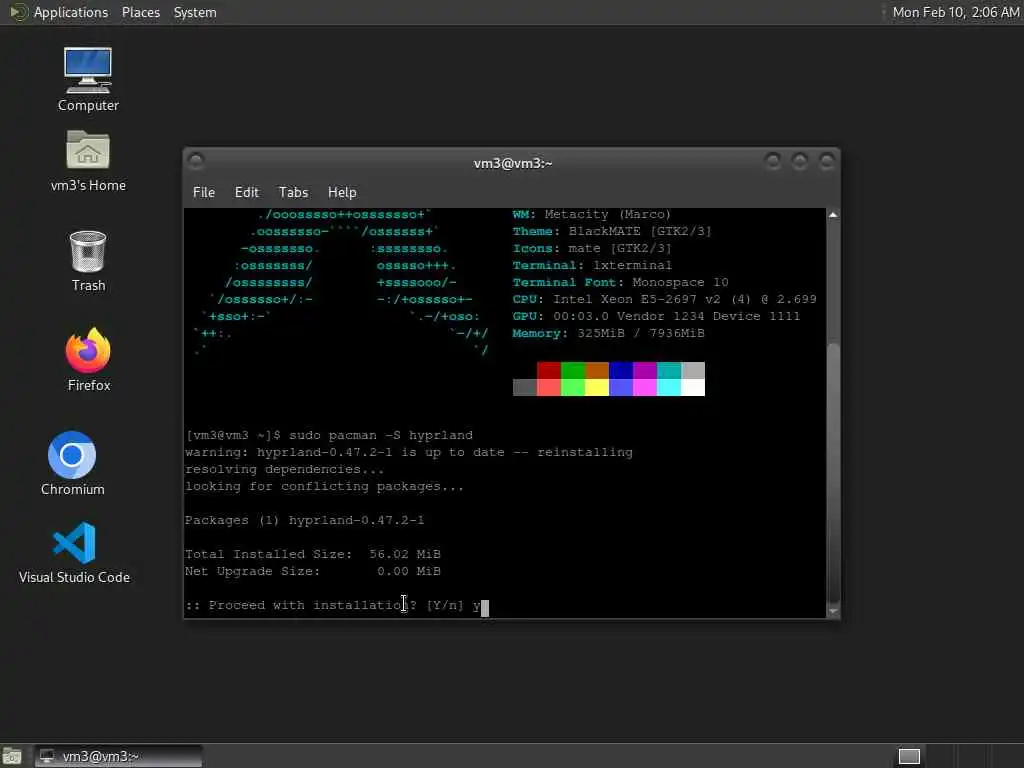This screenshot has width=1024, height=768.
Task: Click the show desktop icon in bottom panel
Action: (11, 756)
